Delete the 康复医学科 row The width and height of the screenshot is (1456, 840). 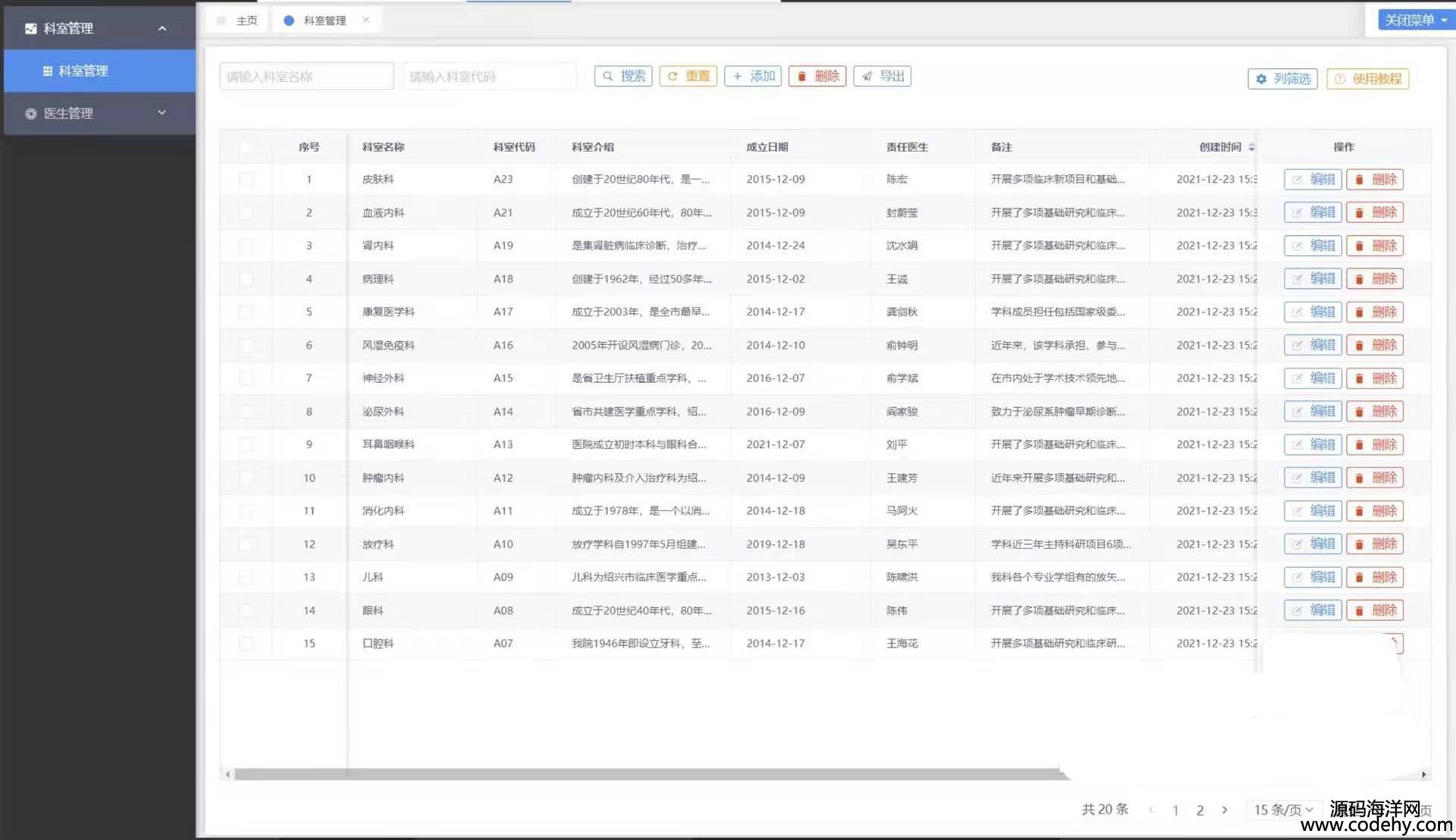point(1375,312)
